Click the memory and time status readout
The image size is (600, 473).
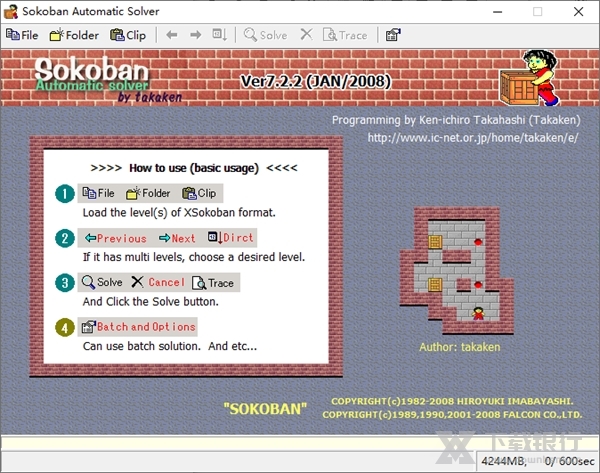click(x=537, y=461)
